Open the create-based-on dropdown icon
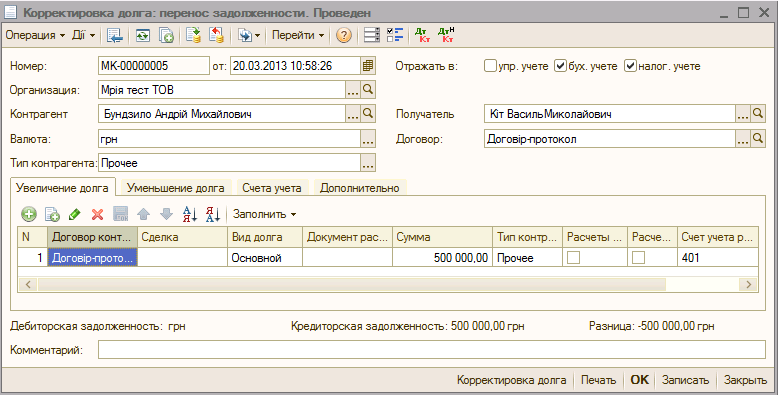 [x=248, y=35]
